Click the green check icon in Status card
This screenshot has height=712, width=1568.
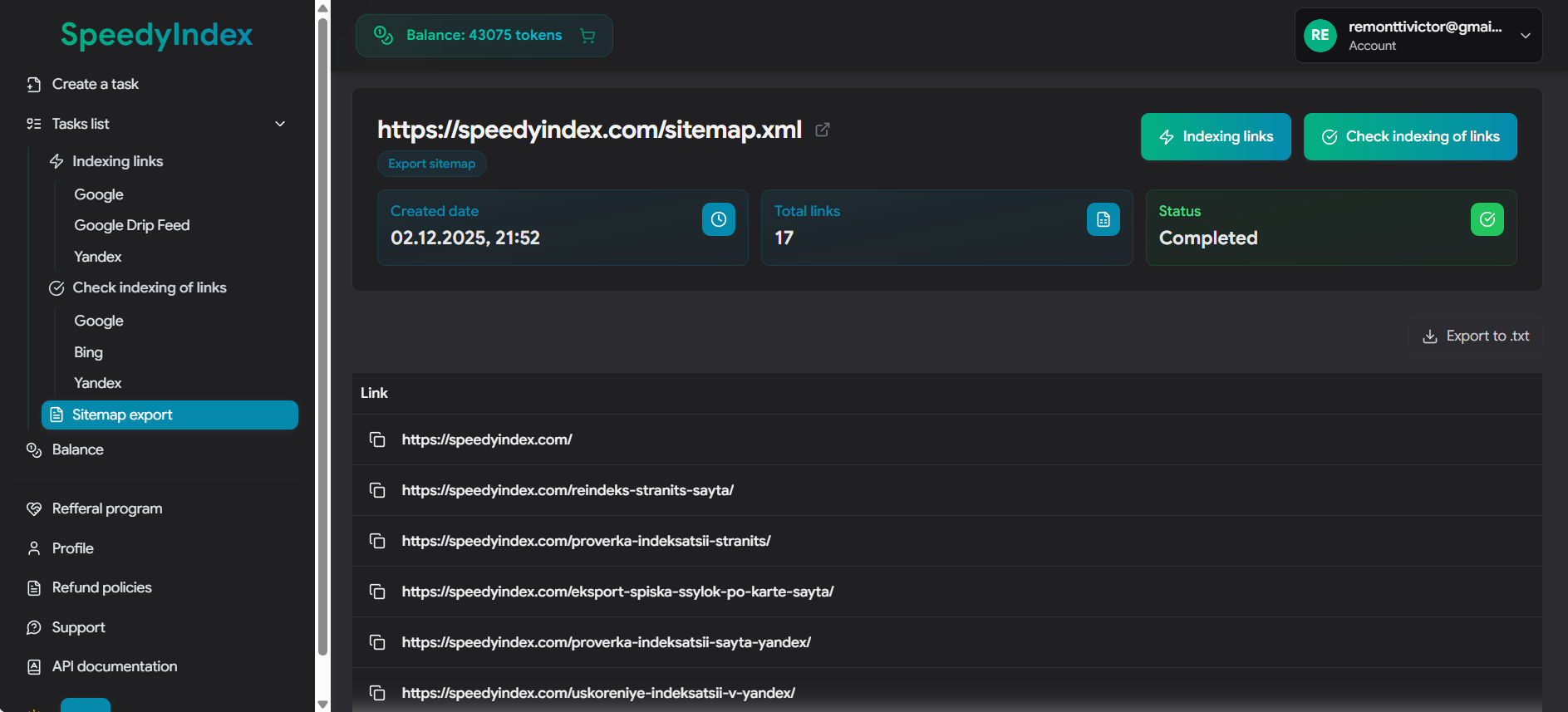pyautogui.click(x=1487, y=219)
